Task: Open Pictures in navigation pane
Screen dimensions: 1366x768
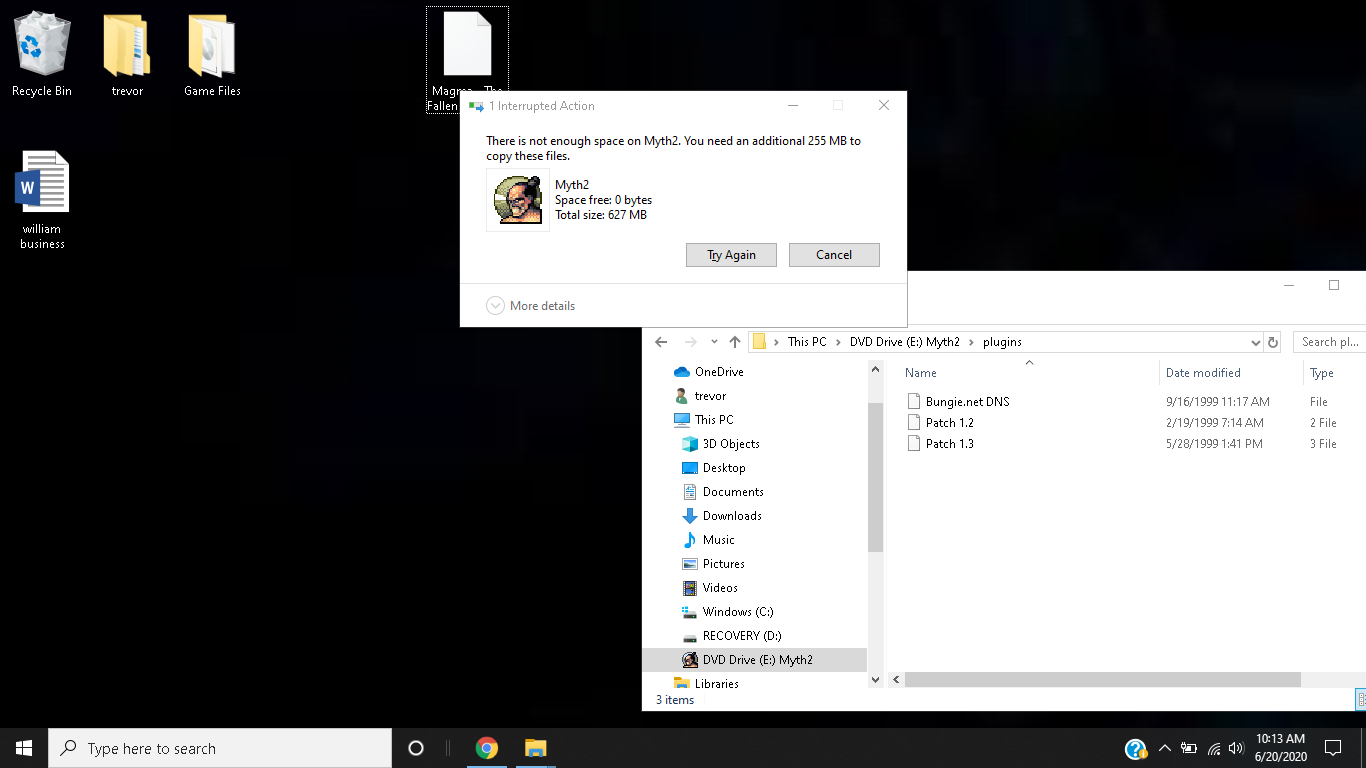Action: pyautogui.click(x=714, y=564)
